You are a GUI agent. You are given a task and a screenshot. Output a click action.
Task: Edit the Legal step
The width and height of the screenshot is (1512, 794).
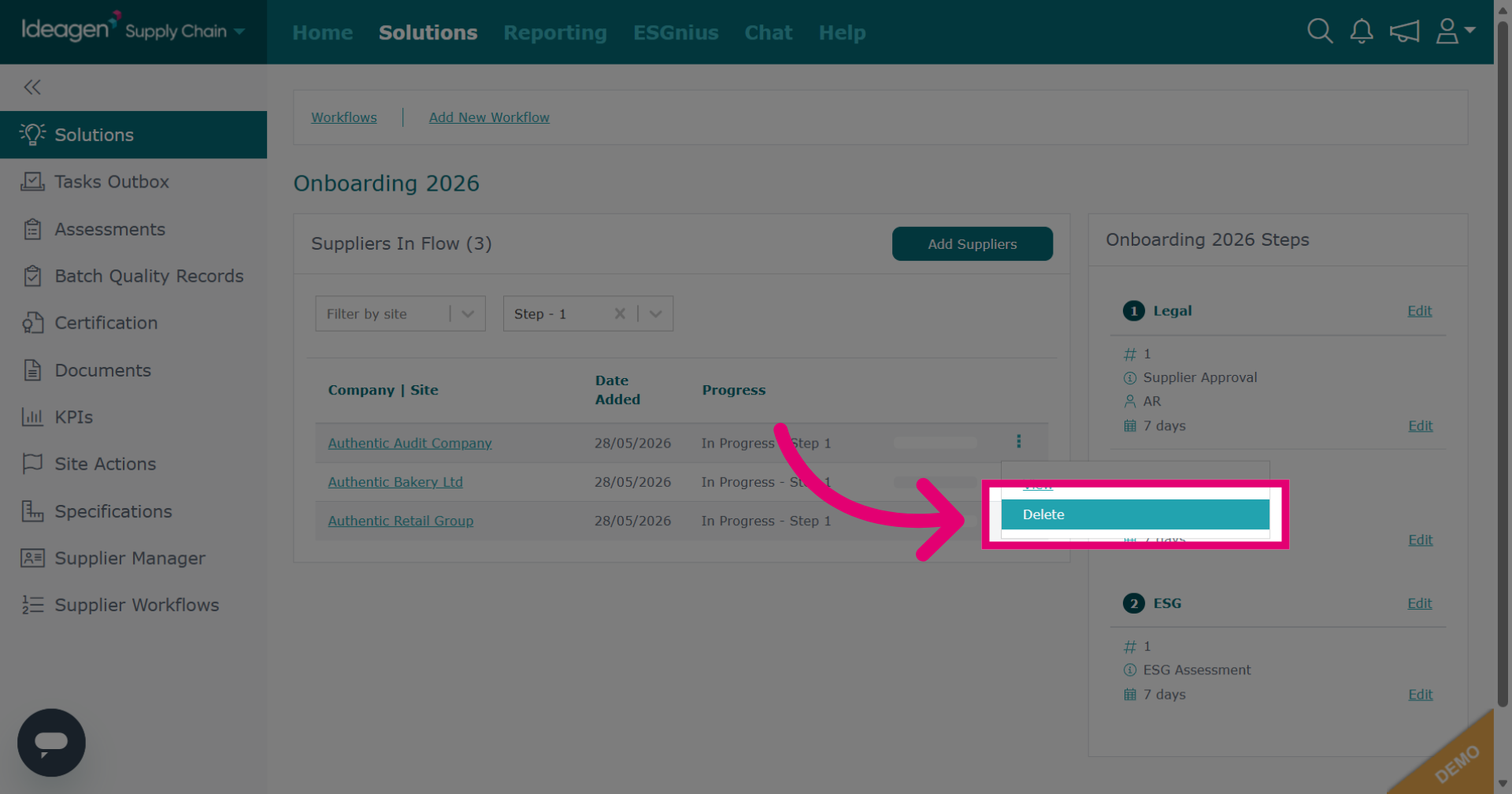coord(1419,311)
